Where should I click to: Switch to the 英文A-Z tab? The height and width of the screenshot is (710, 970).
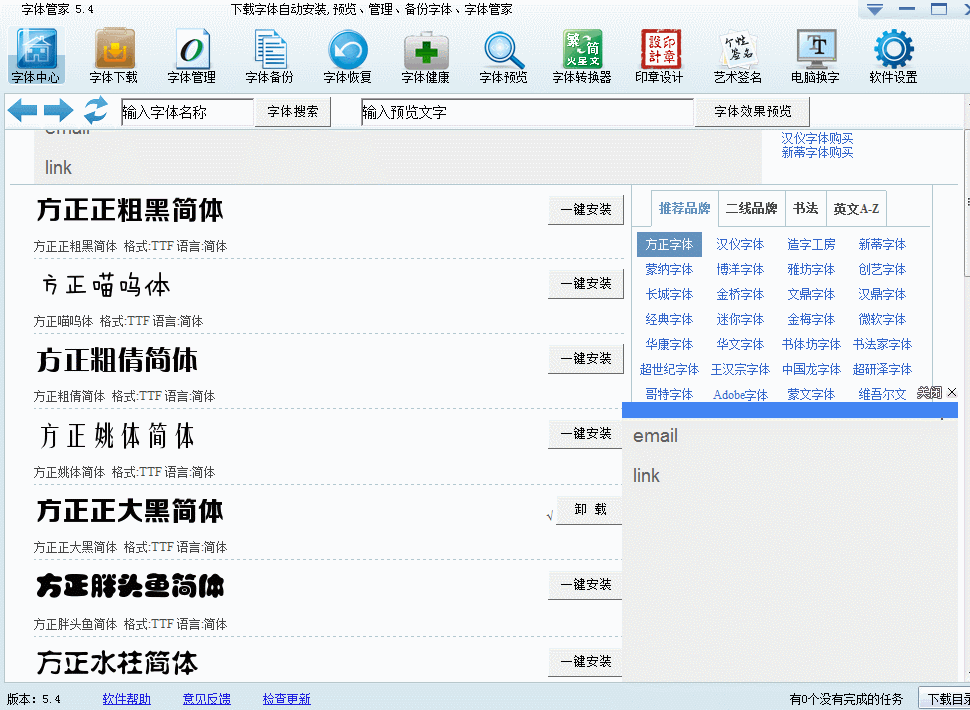tap(856, 208)
